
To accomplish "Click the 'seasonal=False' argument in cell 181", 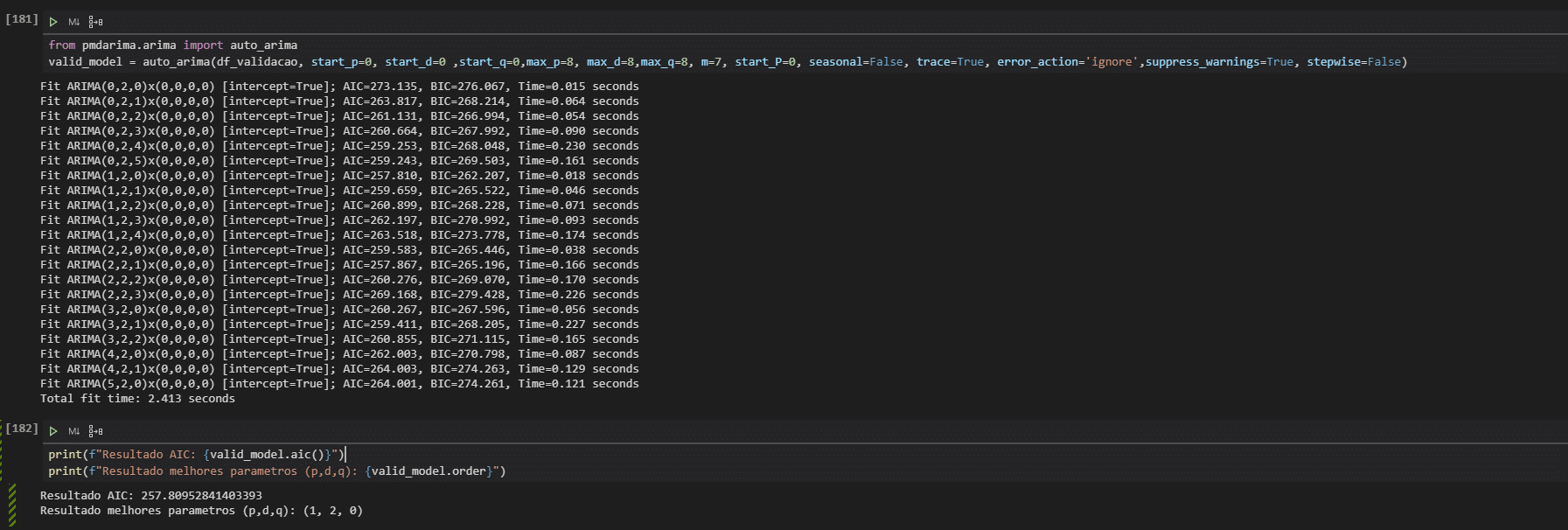I will tap(856, 61).
